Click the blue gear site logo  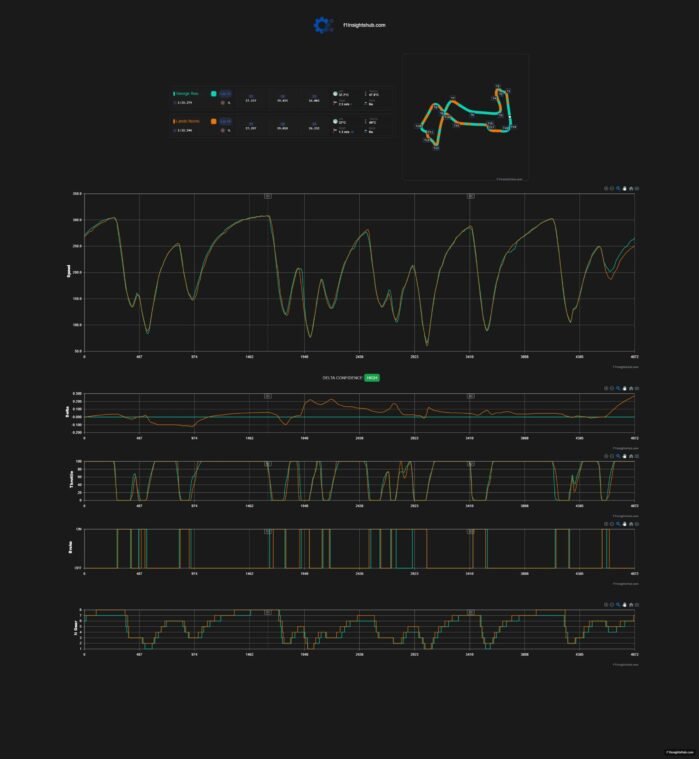323,25
